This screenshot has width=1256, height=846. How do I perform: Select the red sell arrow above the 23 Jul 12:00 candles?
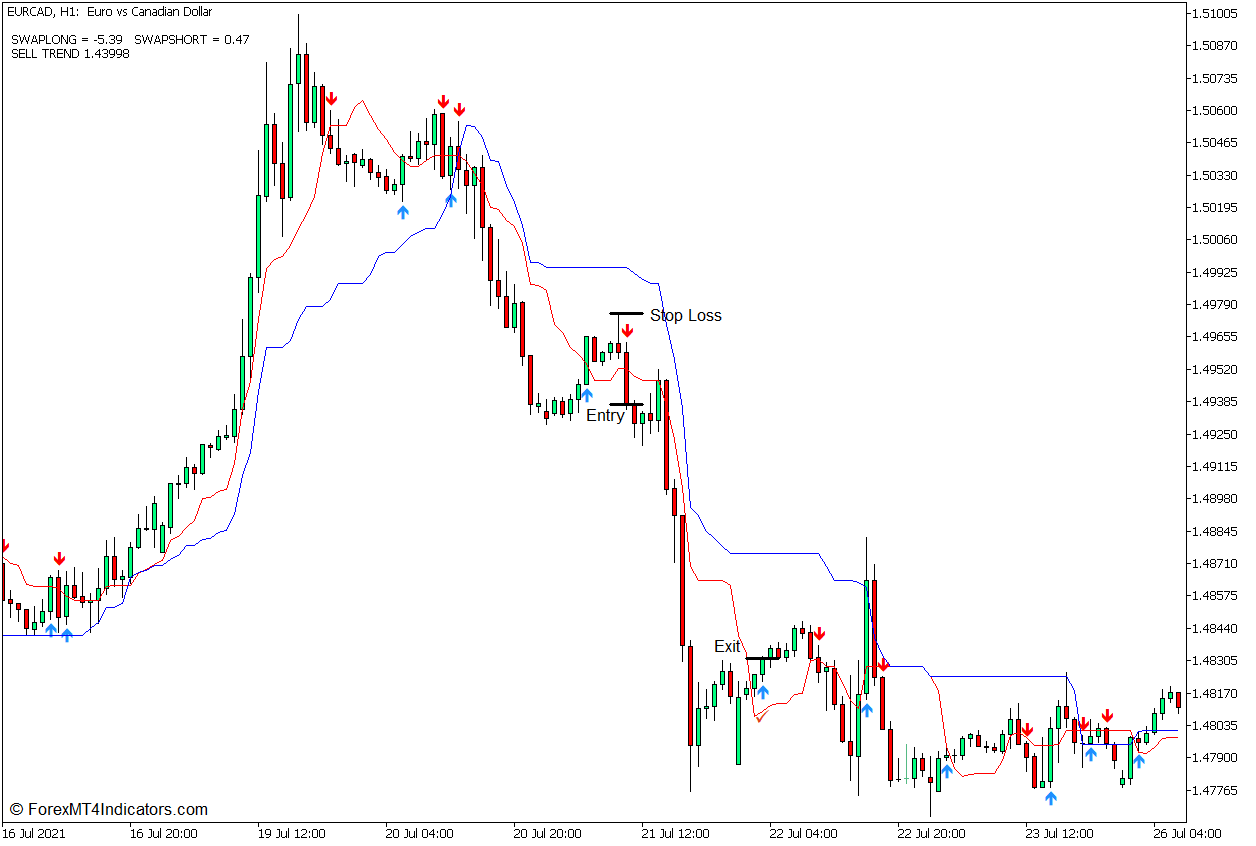1027,731
